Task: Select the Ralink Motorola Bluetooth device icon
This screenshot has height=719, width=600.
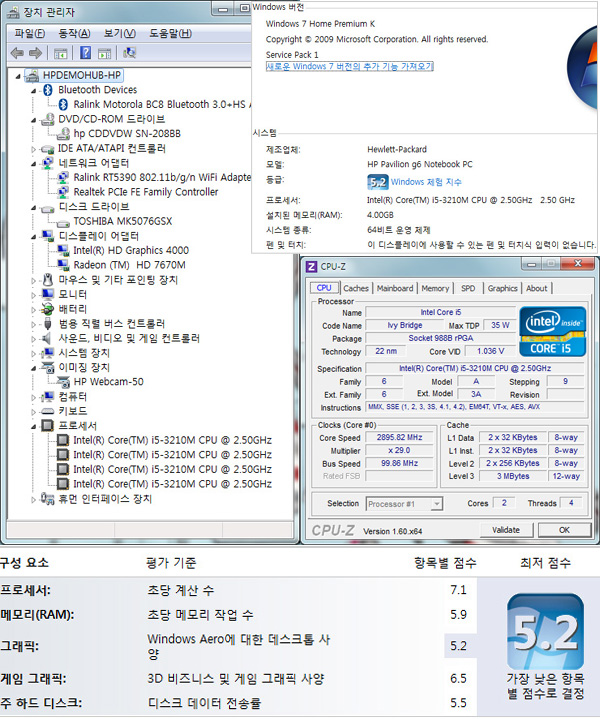Action: click(63, 104)
